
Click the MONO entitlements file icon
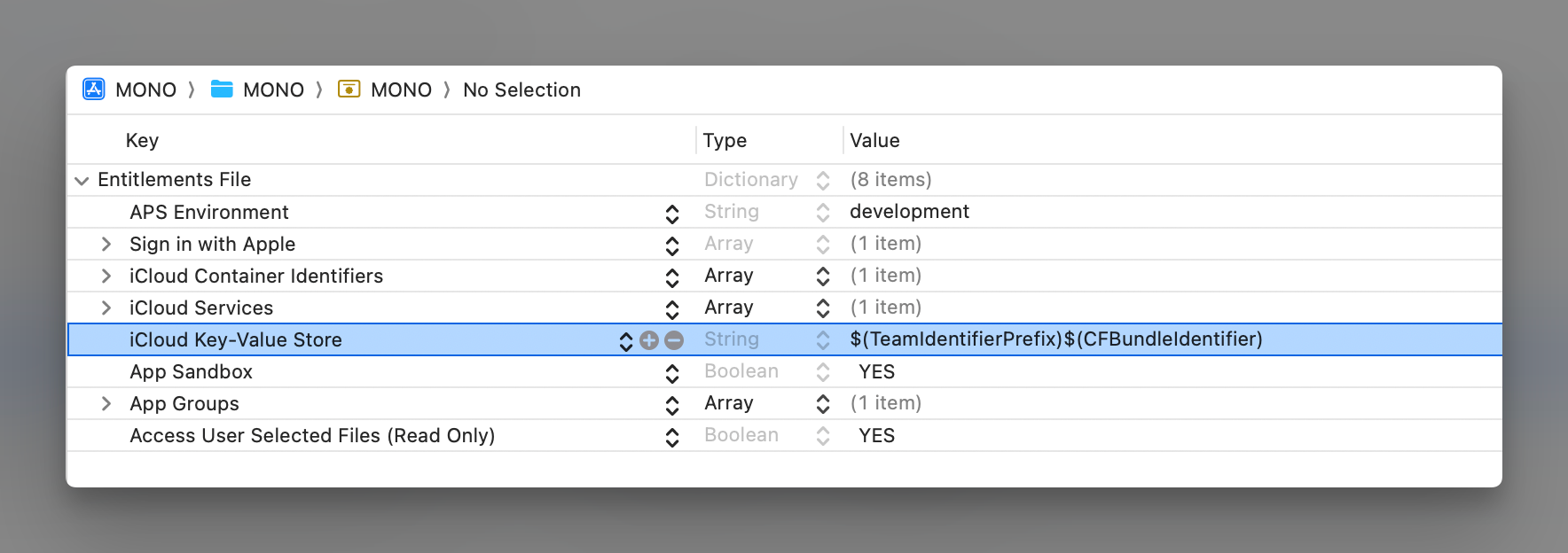349,90
